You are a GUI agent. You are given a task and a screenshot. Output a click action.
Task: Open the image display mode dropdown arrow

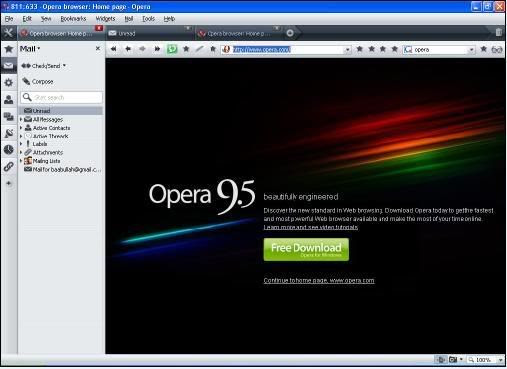point(461,359)
